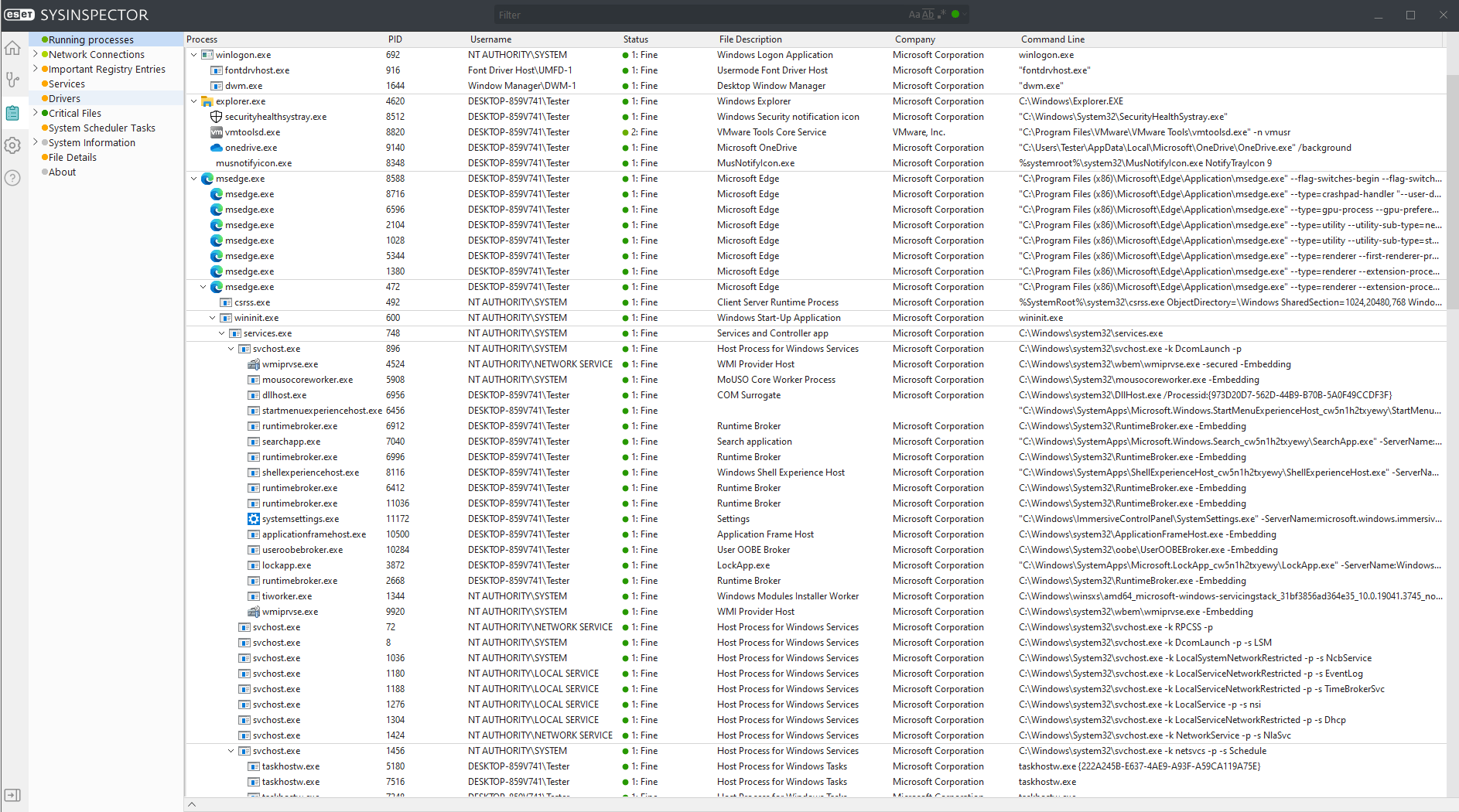
Task: Select the lockapp.exe process row
Action: click(816, 565)
